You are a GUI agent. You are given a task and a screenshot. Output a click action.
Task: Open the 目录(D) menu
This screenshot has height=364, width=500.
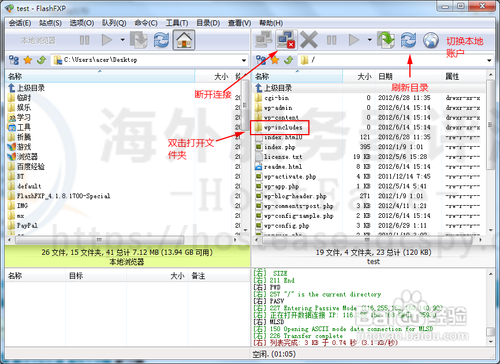(x=208, y=23)
